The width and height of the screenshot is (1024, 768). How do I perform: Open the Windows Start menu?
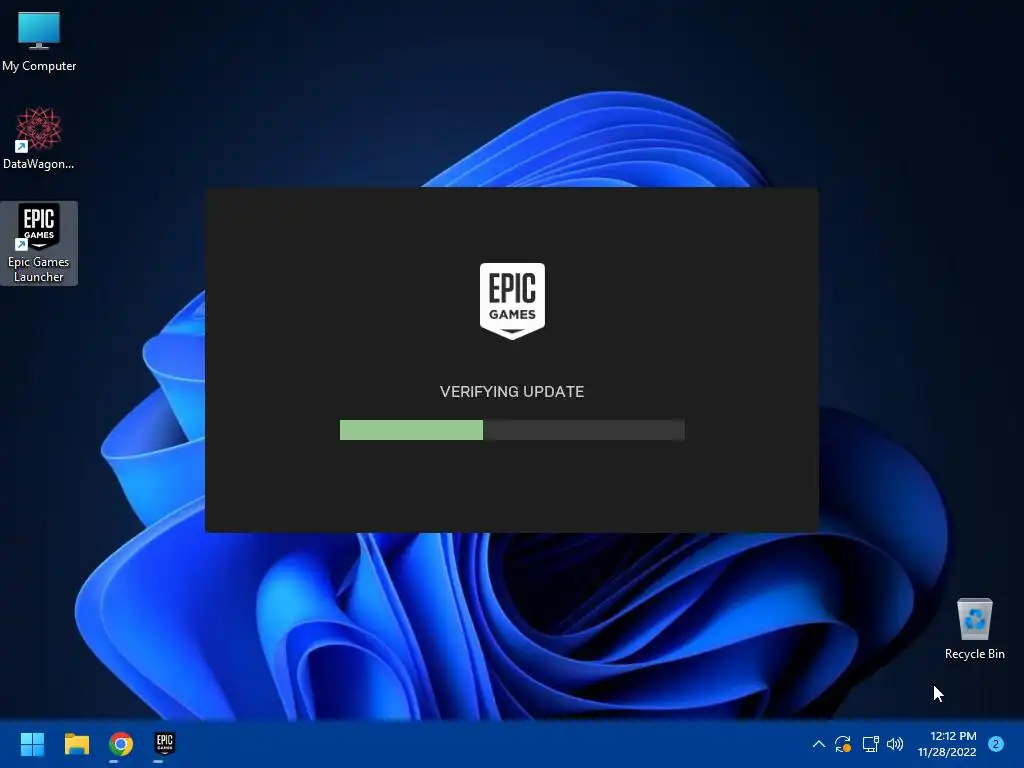(x=32, y=744)
